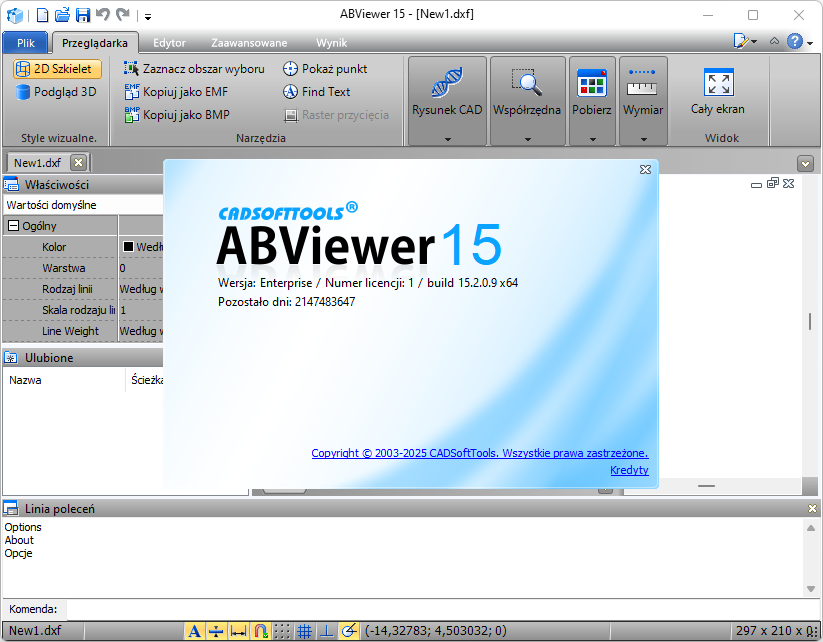Save the drawing with floppy icon

tap(83, 15)
